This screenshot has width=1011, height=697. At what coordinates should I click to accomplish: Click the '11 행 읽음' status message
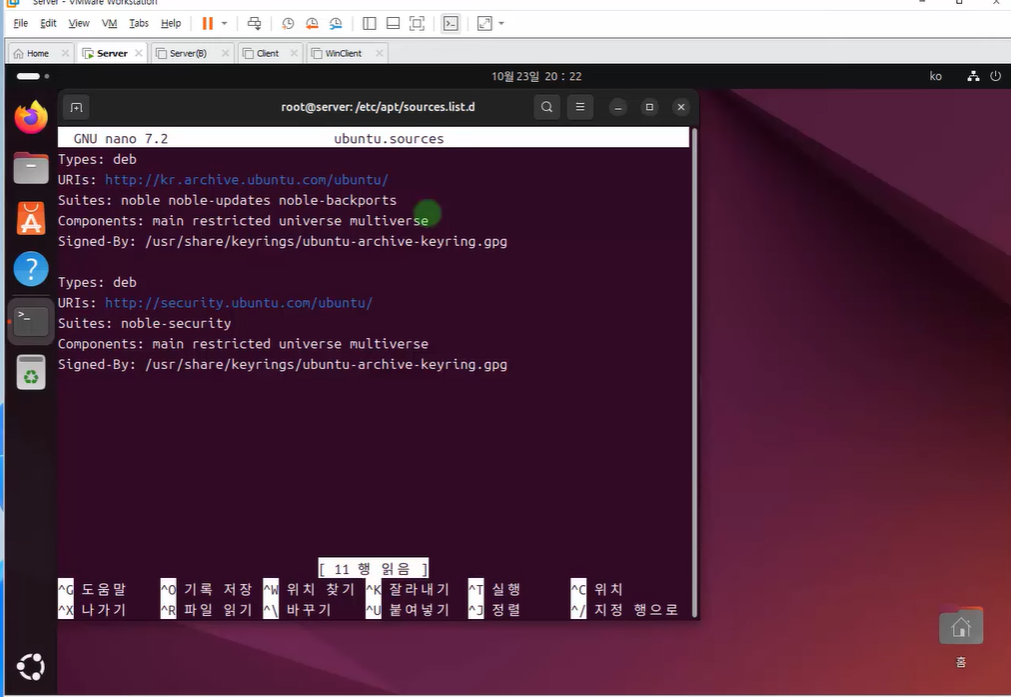point(373,569)
